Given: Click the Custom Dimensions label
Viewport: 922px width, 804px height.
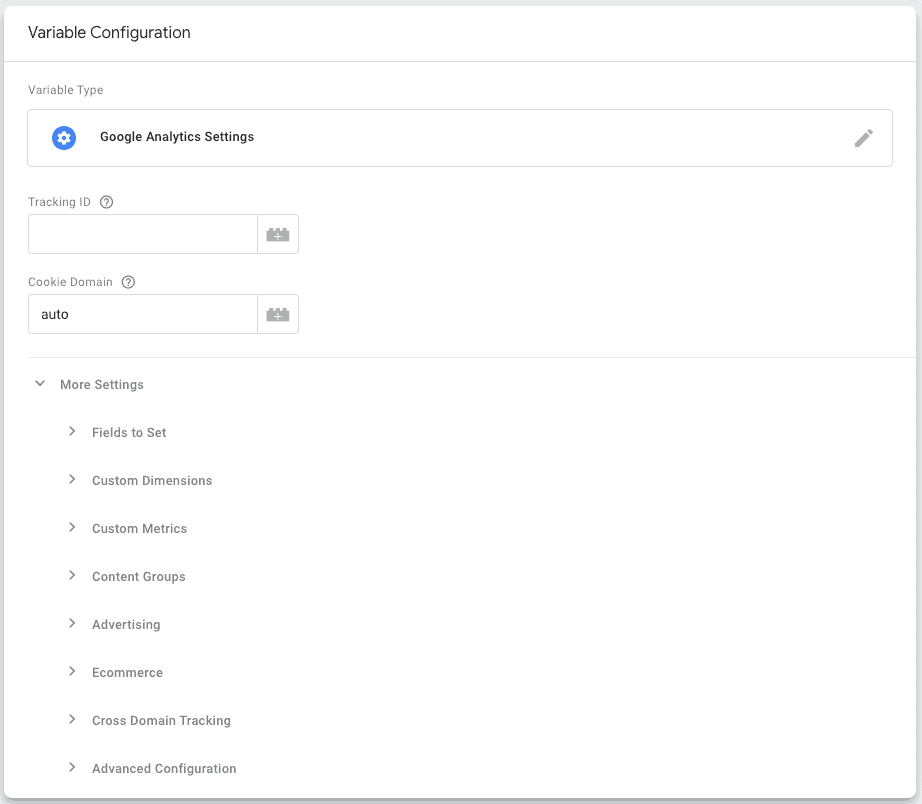Looking at the screenshot, I should (x=152, y=481).
